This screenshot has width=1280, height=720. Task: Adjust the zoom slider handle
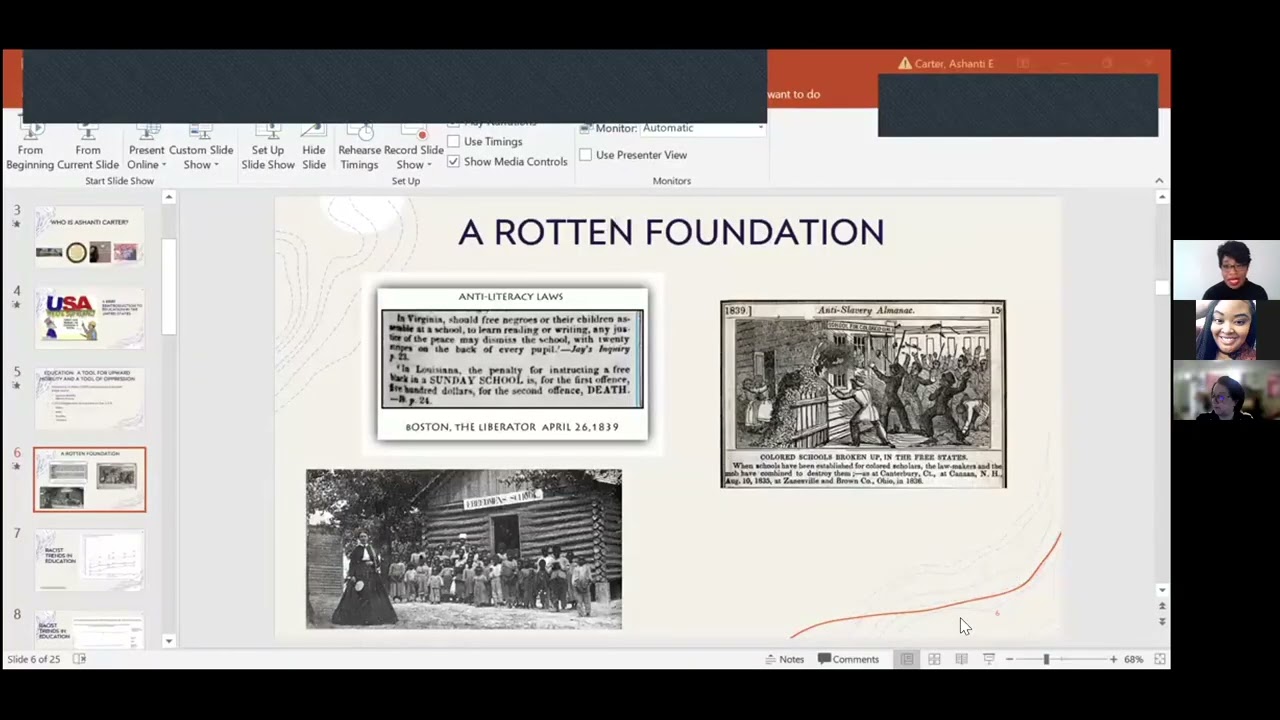[x=1046, y=659]
